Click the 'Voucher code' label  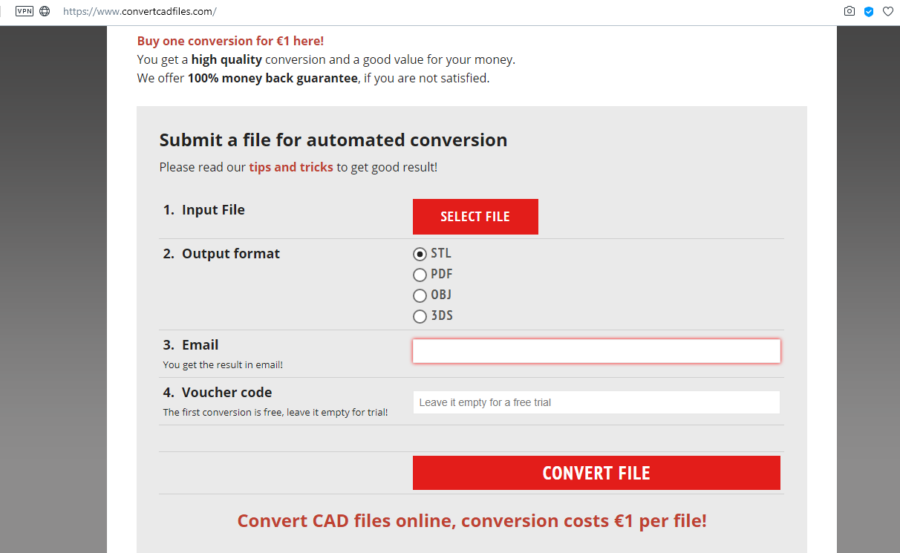coord(227,392)
